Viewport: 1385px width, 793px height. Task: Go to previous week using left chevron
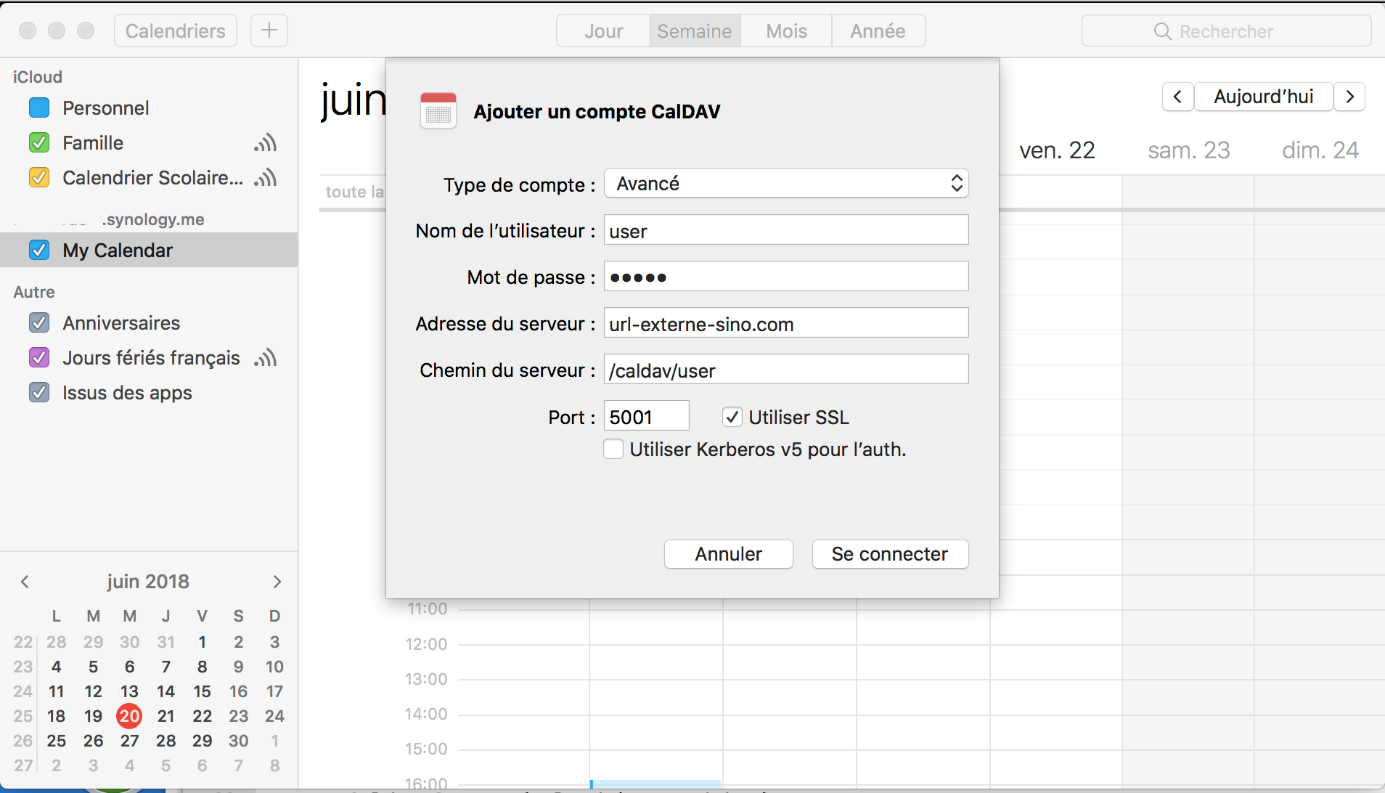pyautogui.click(x=1177, y=97)
